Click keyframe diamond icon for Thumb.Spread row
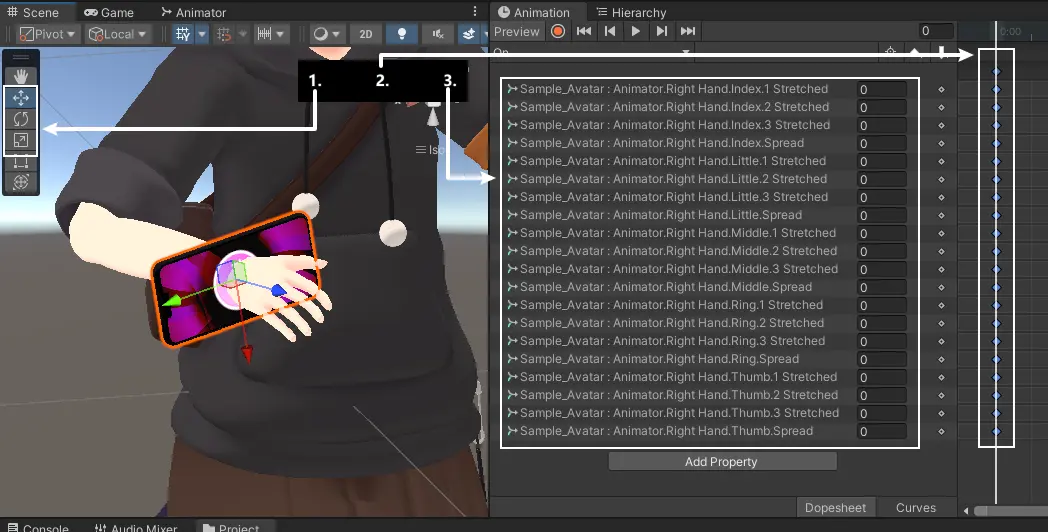Viewport: 1048px width, 532px height. click(x=941, y=432)
